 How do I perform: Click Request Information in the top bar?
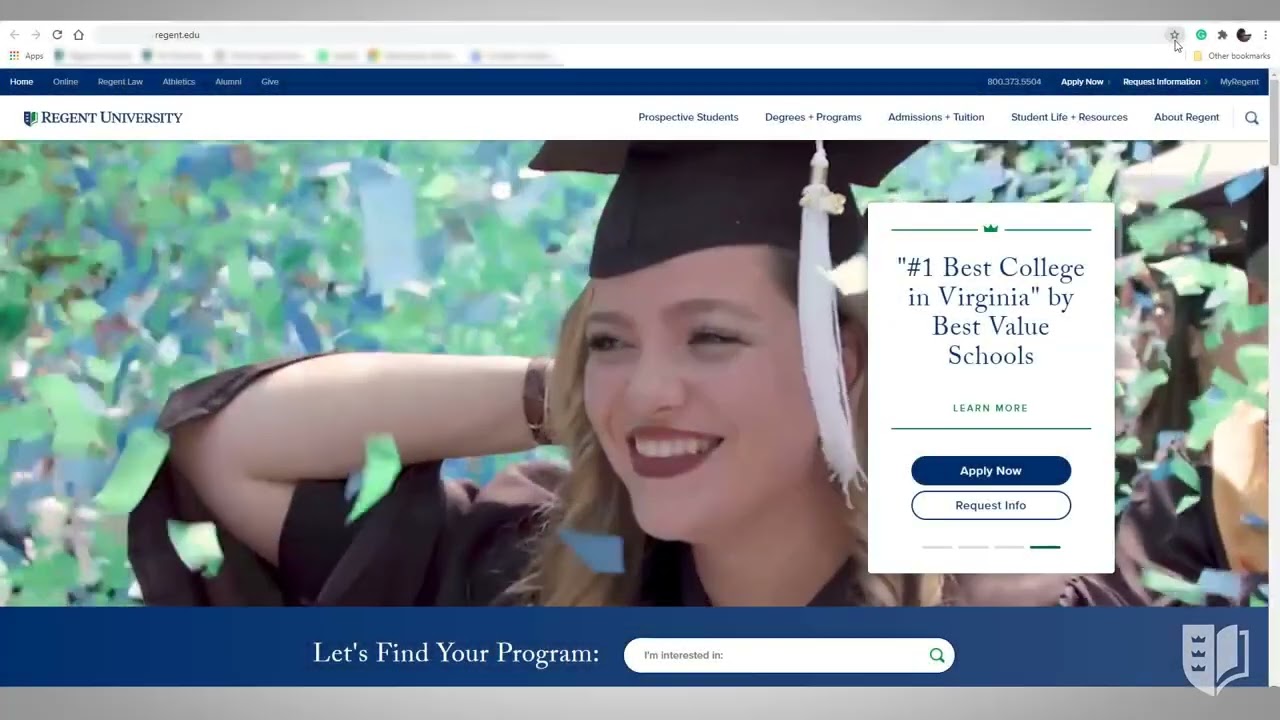(1161, 82)
